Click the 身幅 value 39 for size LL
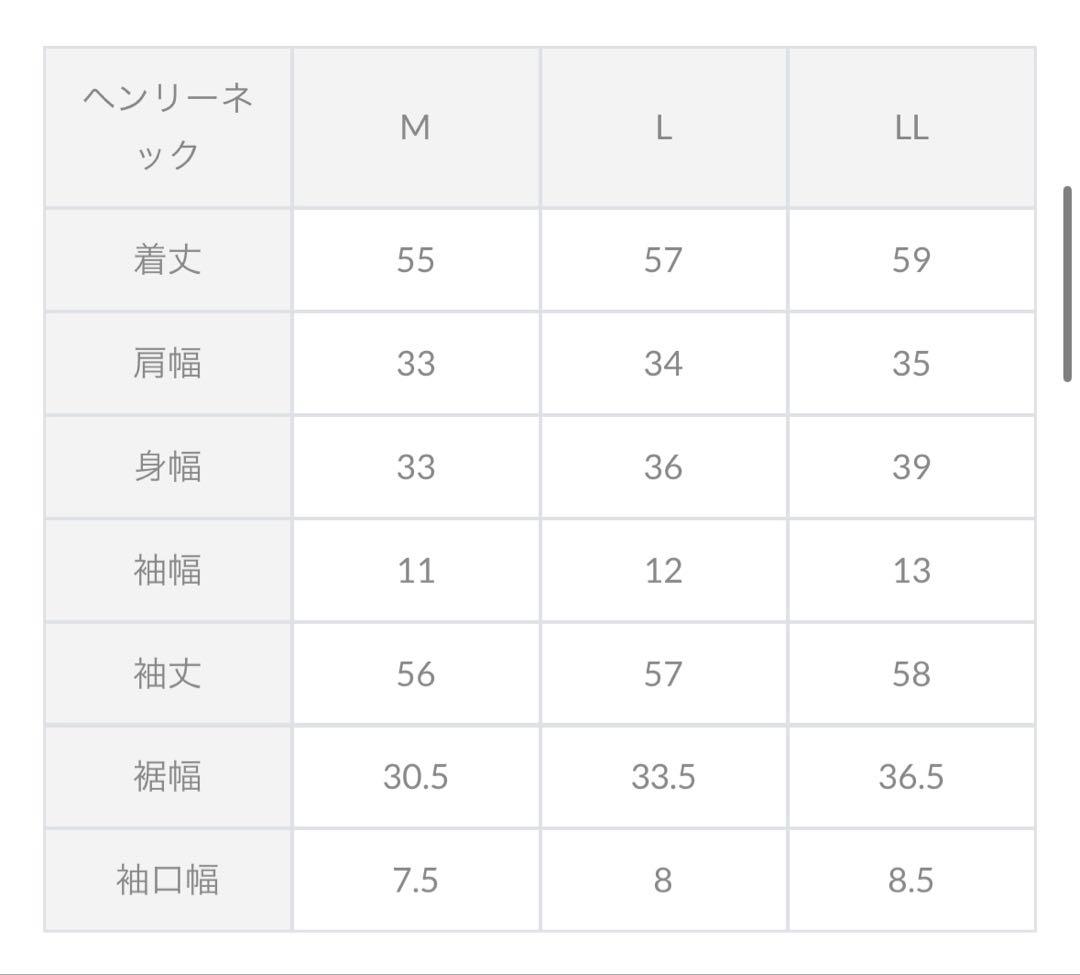 tap(912, 467)
